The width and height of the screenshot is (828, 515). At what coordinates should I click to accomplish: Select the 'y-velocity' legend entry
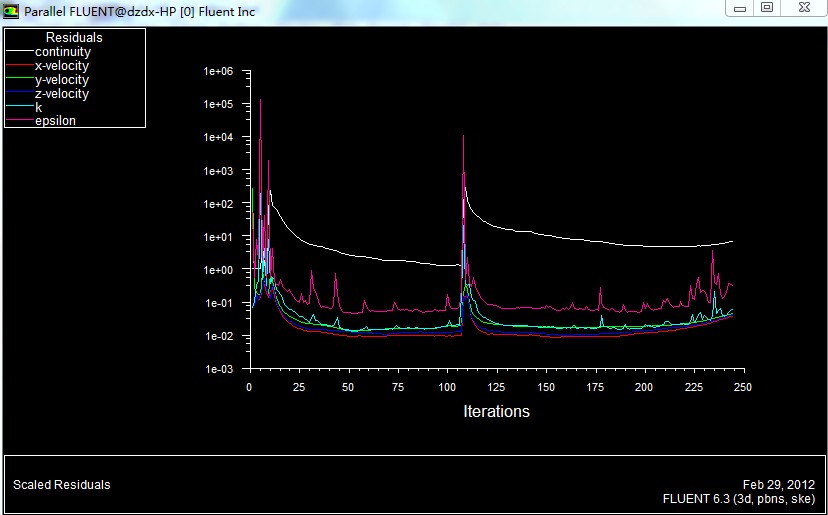point(61,80)
